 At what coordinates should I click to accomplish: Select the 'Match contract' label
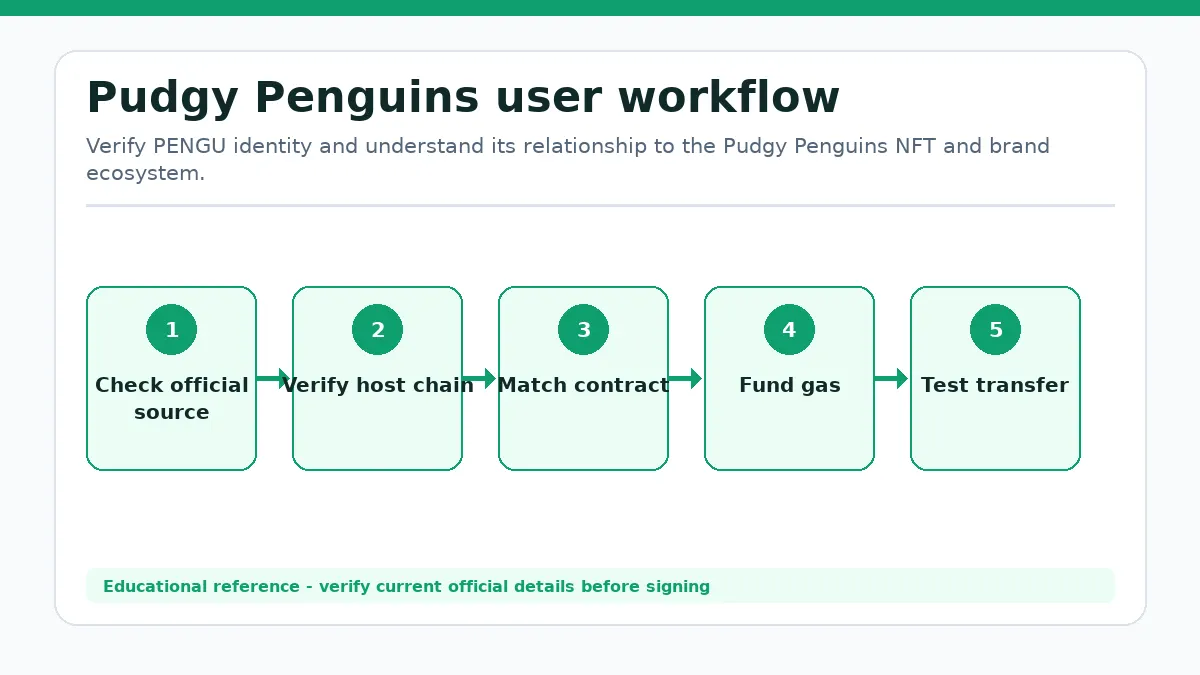pyautogui.click(x=583, y=385)
